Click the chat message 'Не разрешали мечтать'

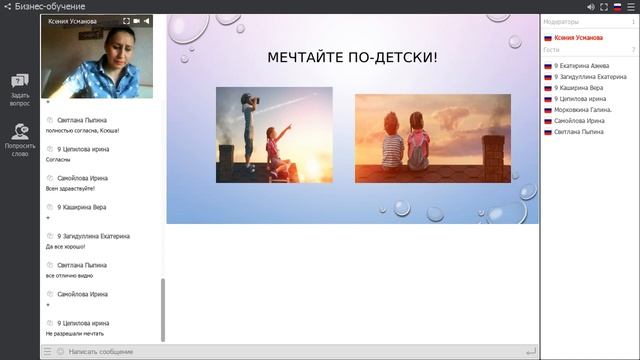[75, 333]
